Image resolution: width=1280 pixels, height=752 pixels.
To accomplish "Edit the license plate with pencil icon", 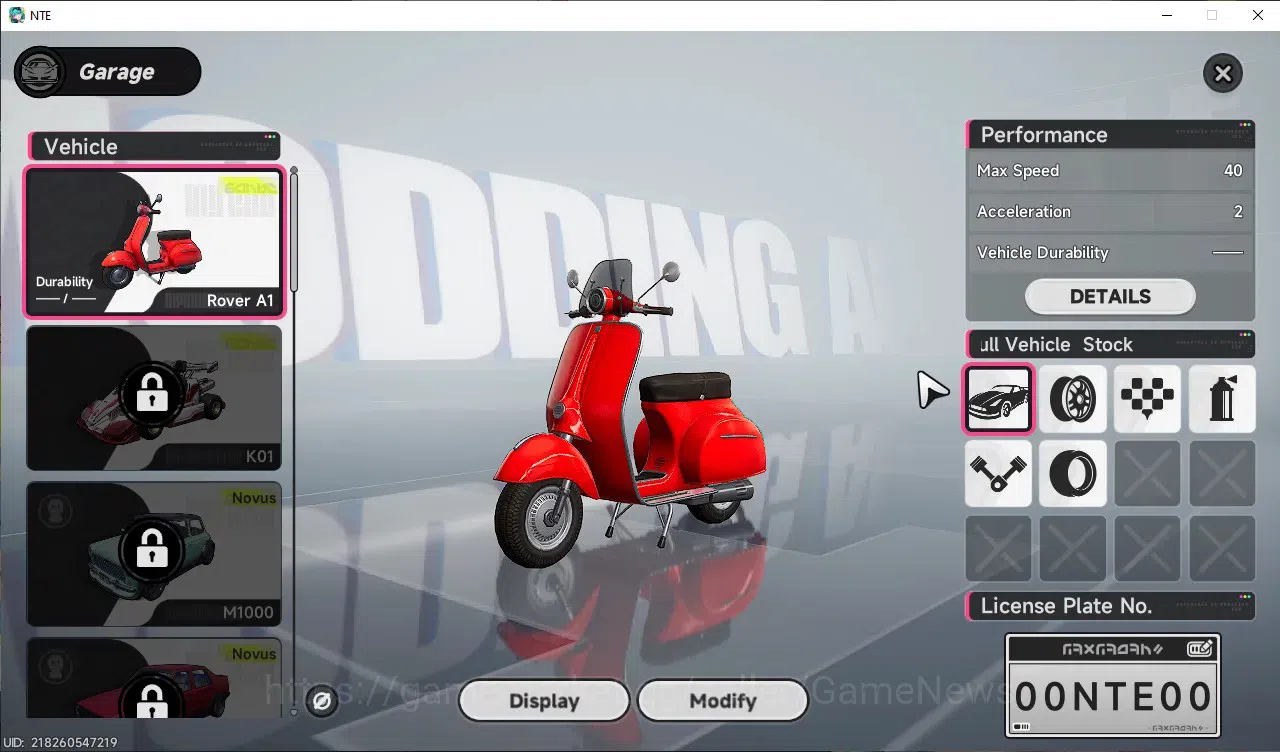I will click(x=1200, y=649).
